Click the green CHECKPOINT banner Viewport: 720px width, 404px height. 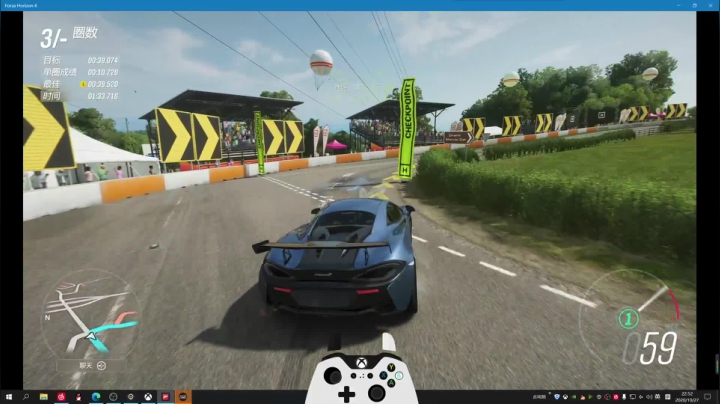[x=406, y=128]
